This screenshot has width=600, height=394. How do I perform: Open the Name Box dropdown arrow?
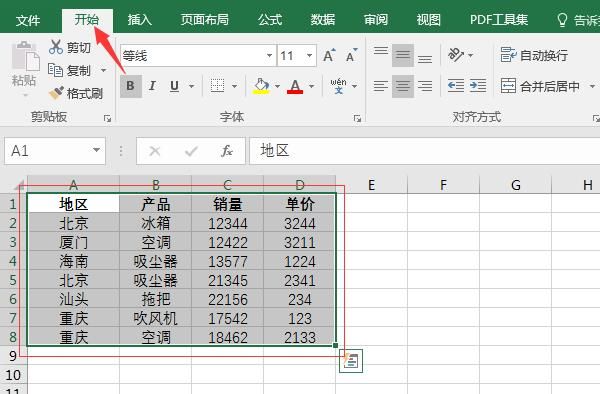coord(96,150)
